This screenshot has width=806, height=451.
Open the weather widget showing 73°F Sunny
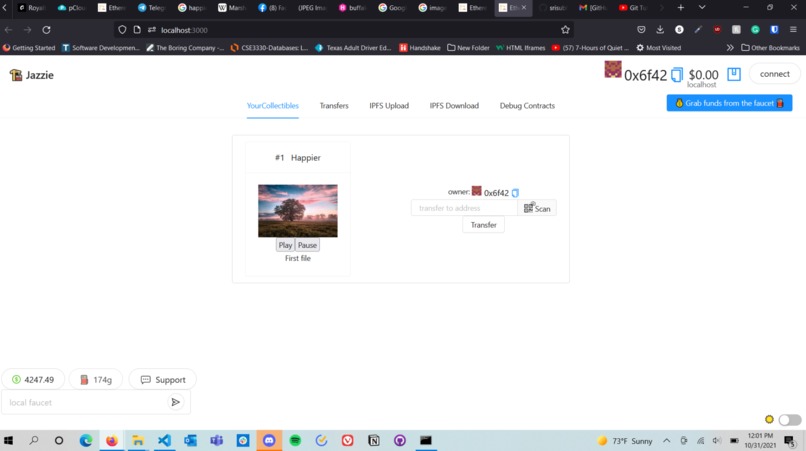pyautogui.click(x=625, y=441)
